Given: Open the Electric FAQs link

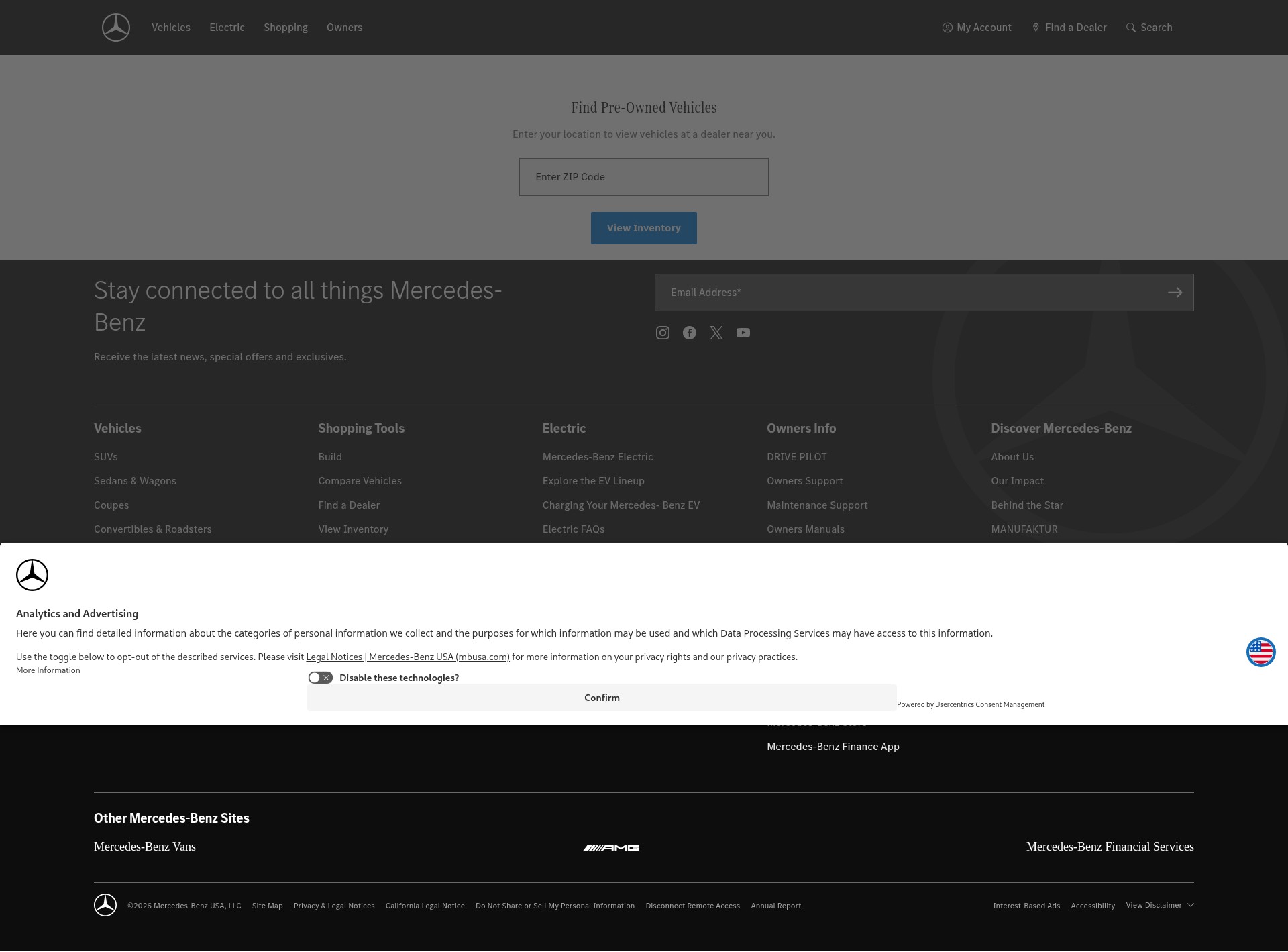Looking at the screenshot, I should 574,529.
